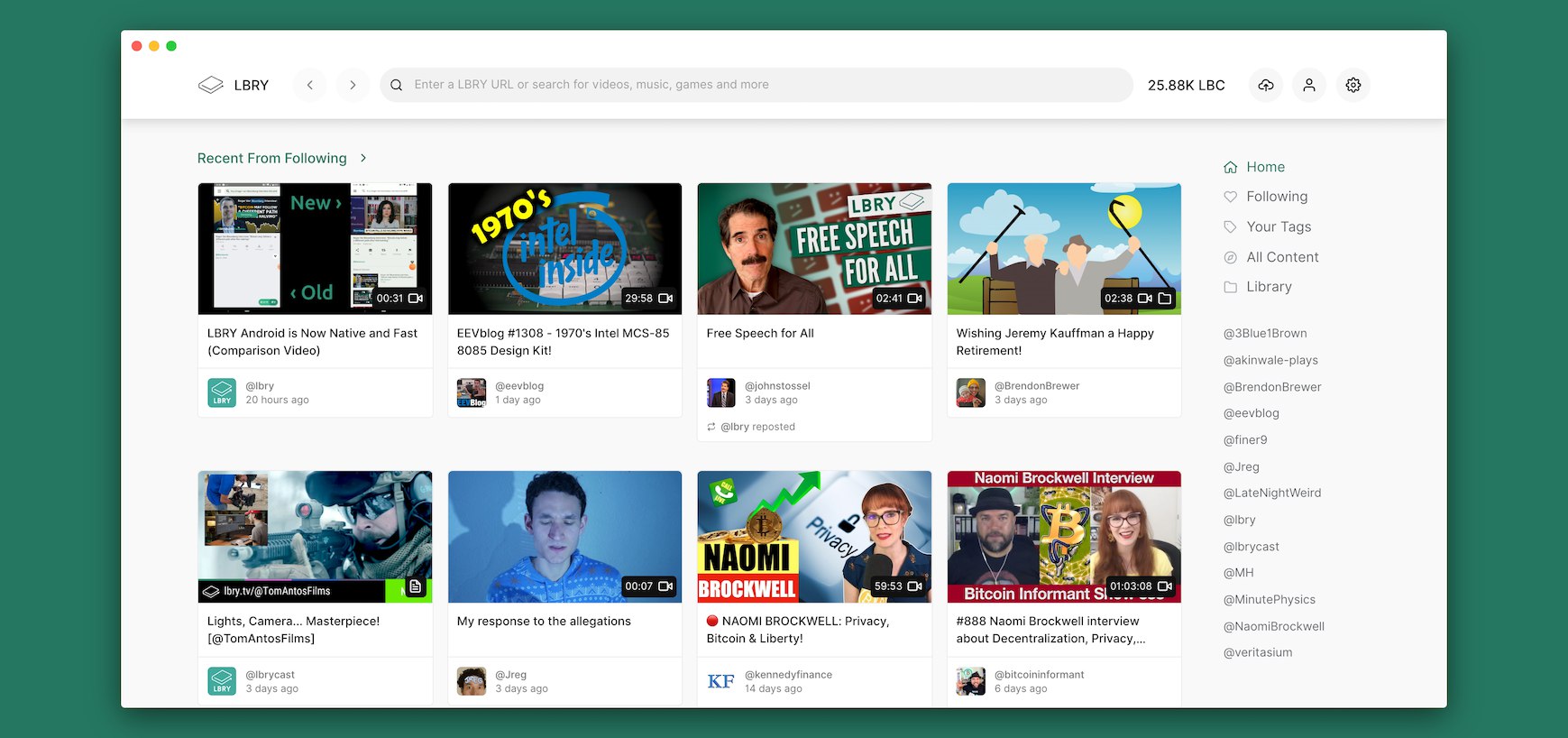Click the tag icon next to Your Tags

coord(1231,227)
